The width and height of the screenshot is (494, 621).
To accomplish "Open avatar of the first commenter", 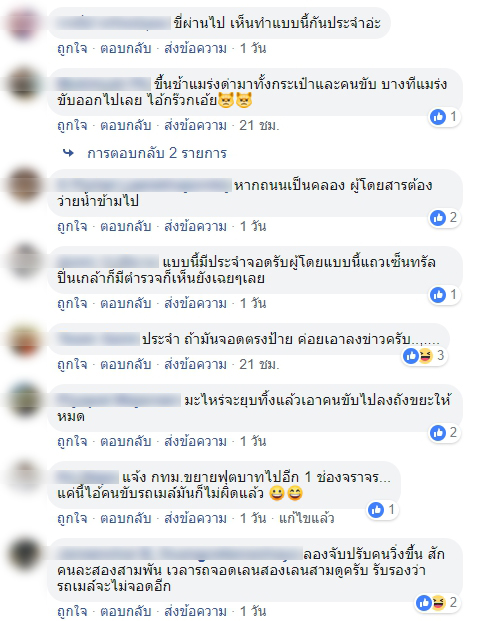I will point(24,23).
